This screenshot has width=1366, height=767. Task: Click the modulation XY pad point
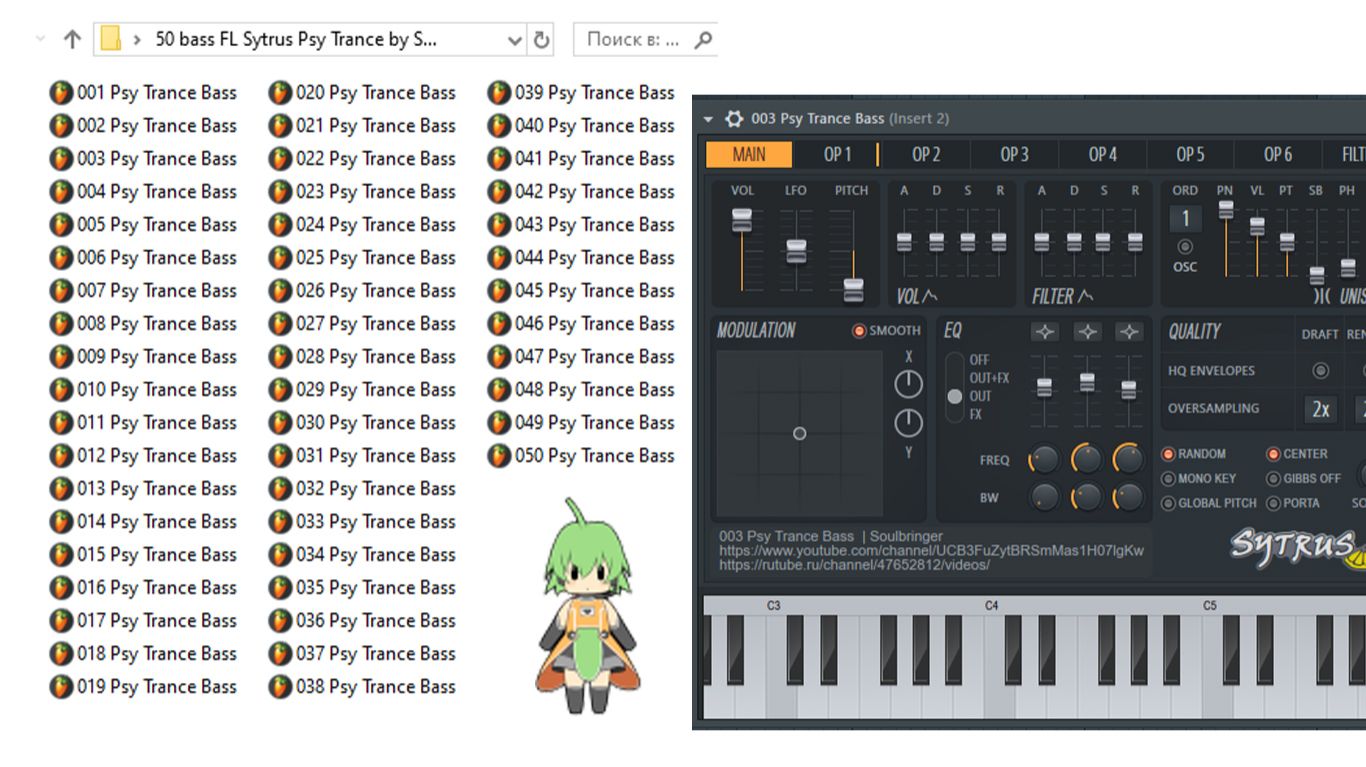tap(799, 434)
